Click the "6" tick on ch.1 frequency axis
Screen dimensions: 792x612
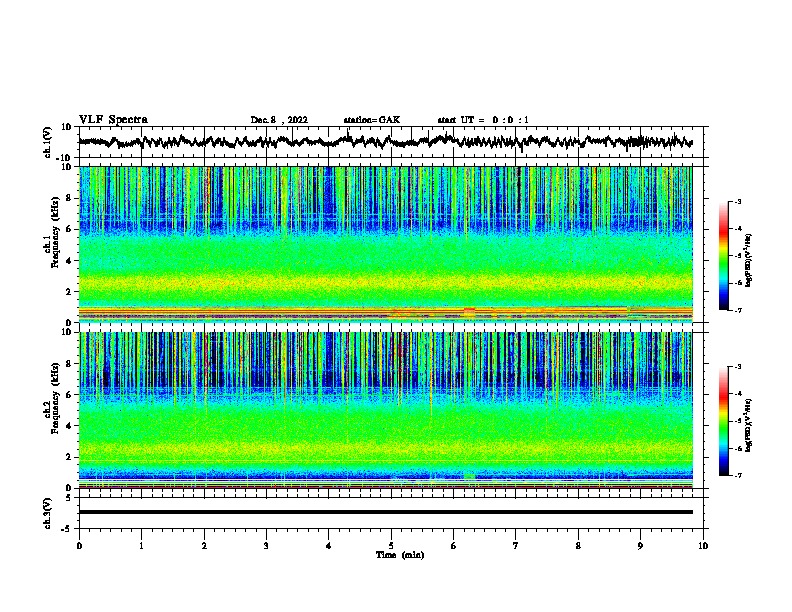click(x=69, y=229)
